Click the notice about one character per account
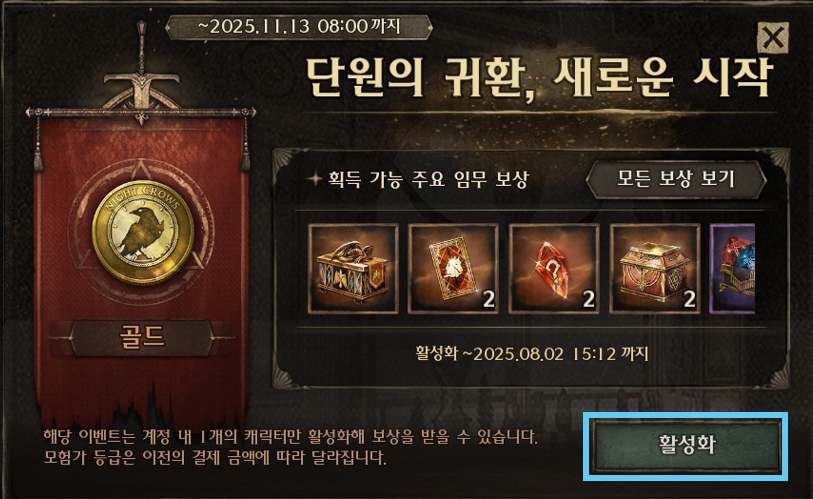 [290, 437]
